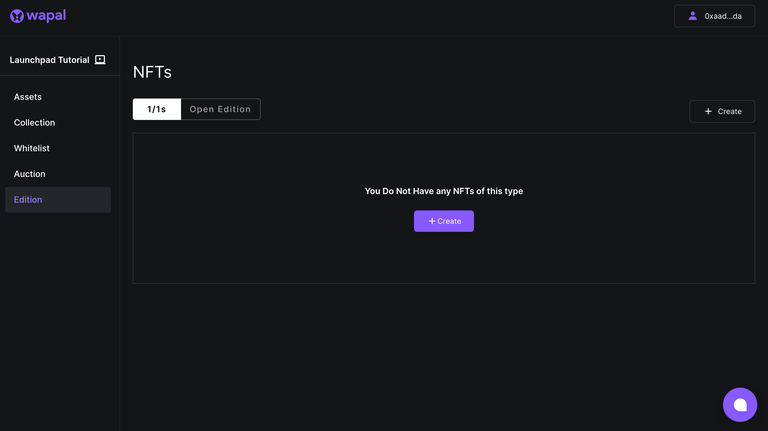Click the user avatar icon in wallet button
Image resolution: width=768 pixels, height=431 pixels.
pyautogui.click(x=693, y=16)
